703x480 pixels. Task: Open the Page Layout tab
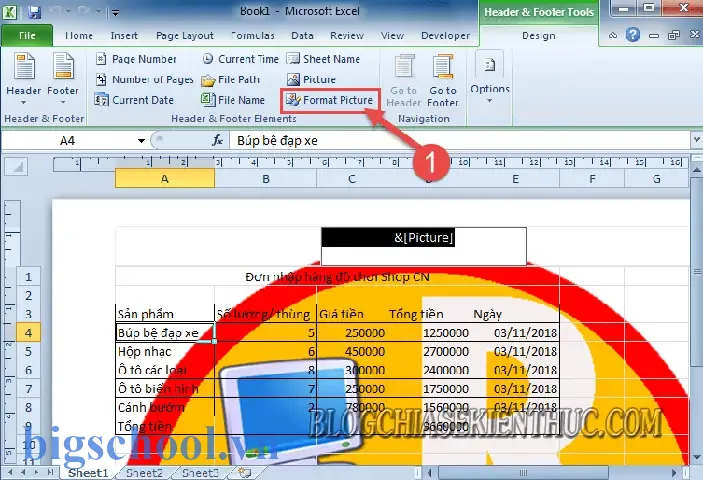coord(185,35)
